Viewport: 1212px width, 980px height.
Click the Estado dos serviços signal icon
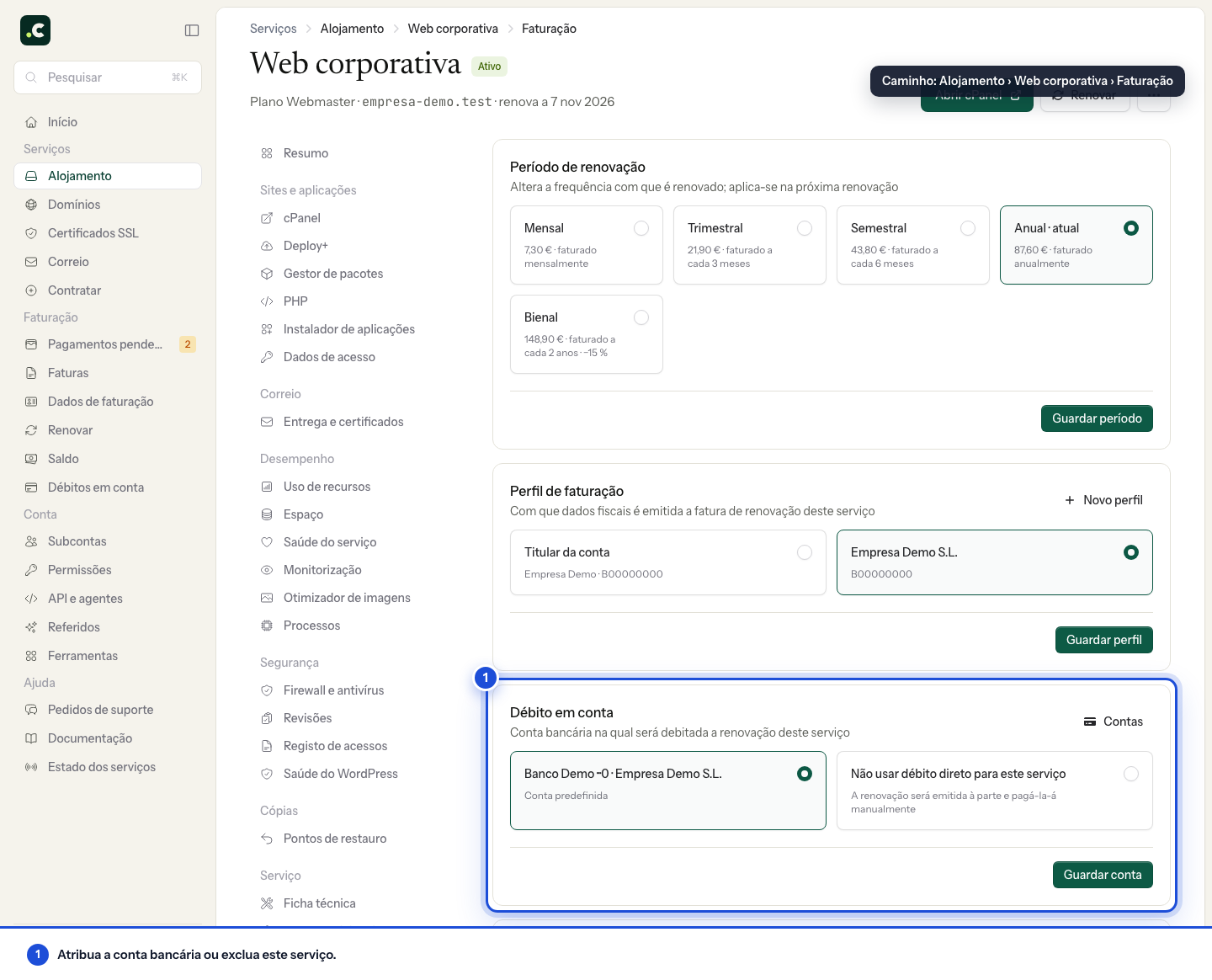pyautogui.click(x=31, y=767)
